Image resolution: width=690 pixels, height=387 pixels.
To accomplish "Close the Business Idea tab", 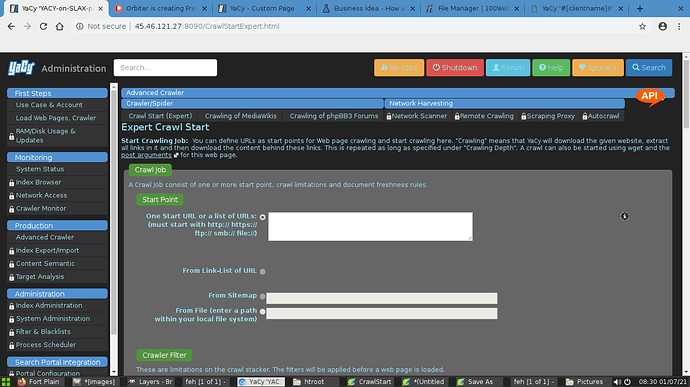I will (x=412, y=8).
